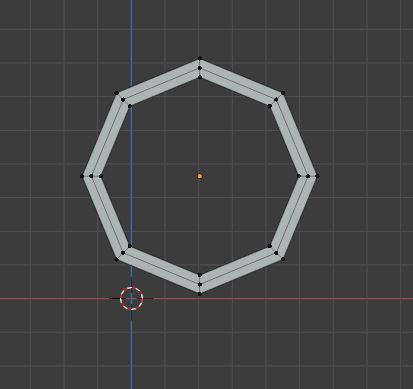Select the bottom middle-loop vertex
The image size is (413, 389).
tap(200, 285)
